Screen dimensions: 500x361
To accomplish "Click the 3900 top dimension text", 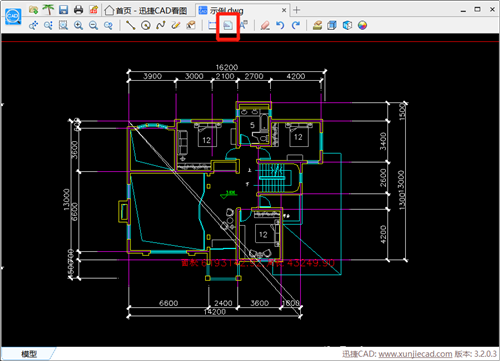I will click(x=152, y=76).
